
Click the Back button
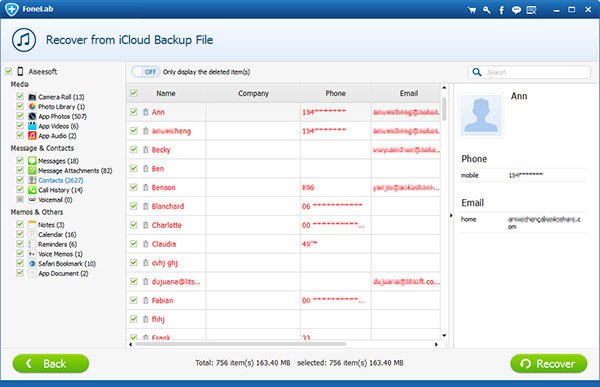(x=51, y=363)
